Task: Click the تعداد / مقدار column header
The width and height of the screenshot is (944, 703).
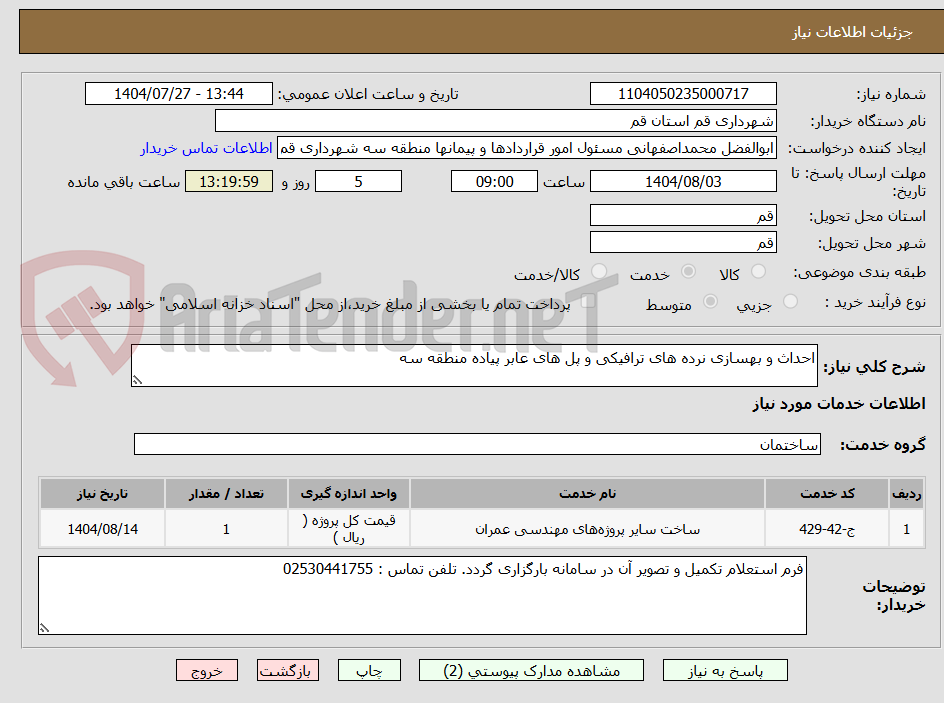Action: [x=226, y=494]
